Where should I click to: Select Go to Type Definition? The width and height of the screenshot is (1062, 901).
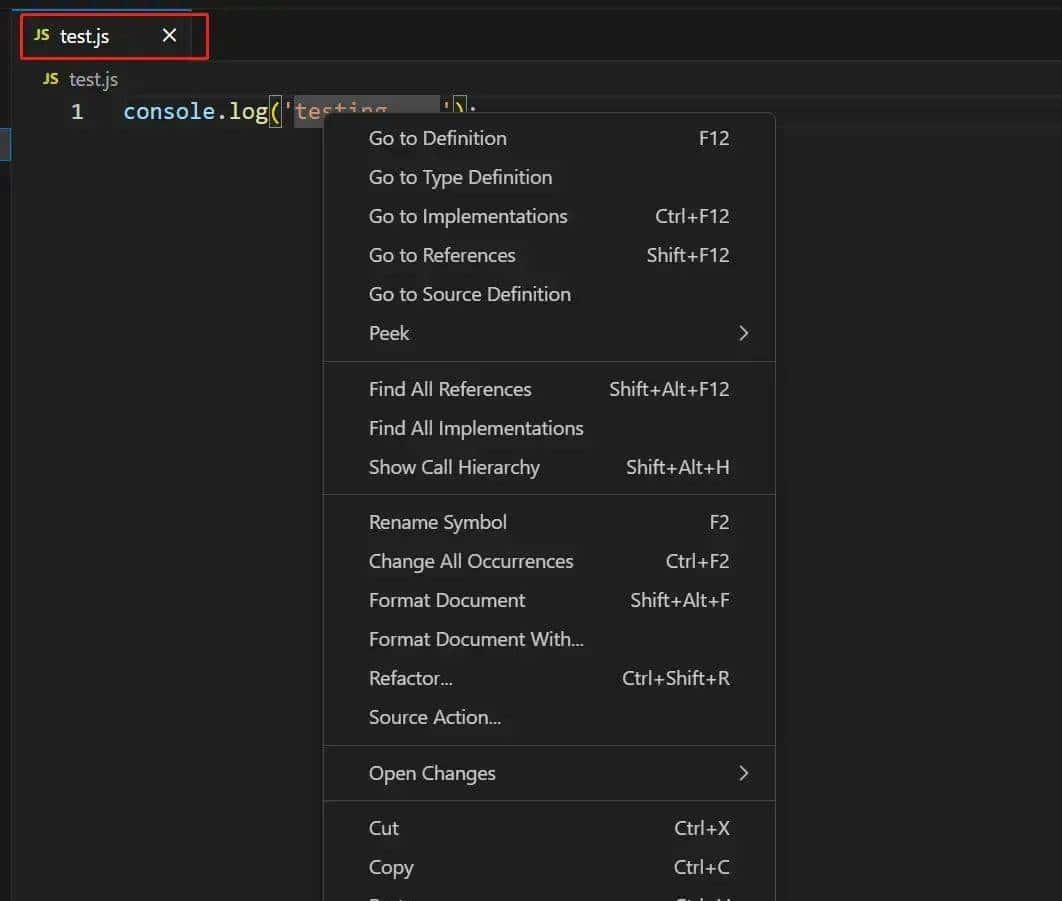(460, 177)
